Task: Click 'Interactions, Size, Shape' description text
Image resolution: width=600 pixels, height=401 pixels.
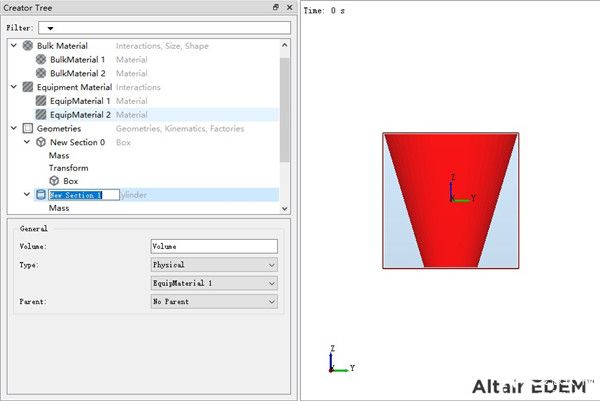Action: (x=162, y=46)
